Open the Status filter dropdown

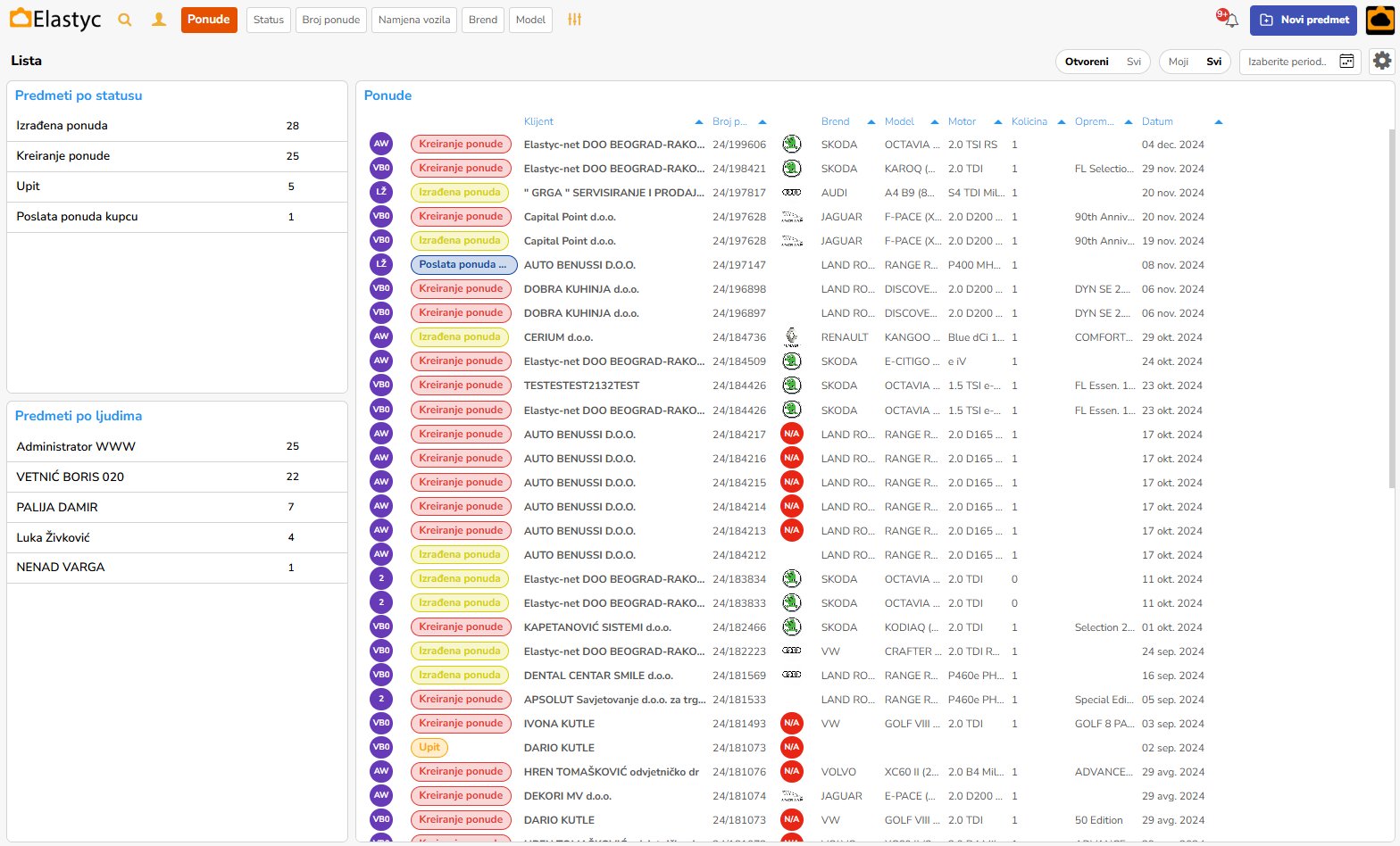[x=268, y=20]
